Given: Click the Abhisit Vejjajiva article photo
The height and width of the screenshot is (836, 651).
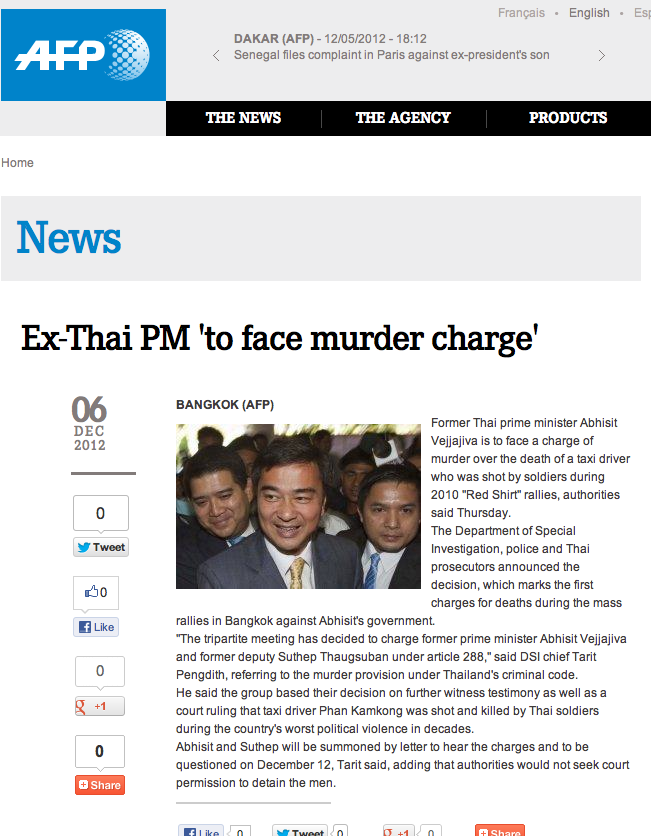Looking at the screenshot, I should [x=298, y=507].
